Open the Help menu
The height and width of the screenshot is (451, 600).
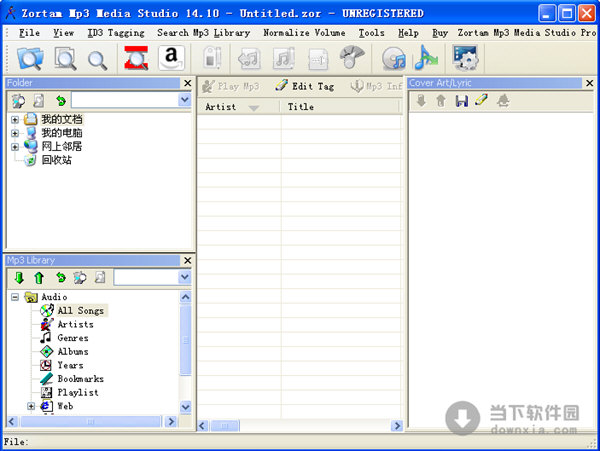(408, 33)
